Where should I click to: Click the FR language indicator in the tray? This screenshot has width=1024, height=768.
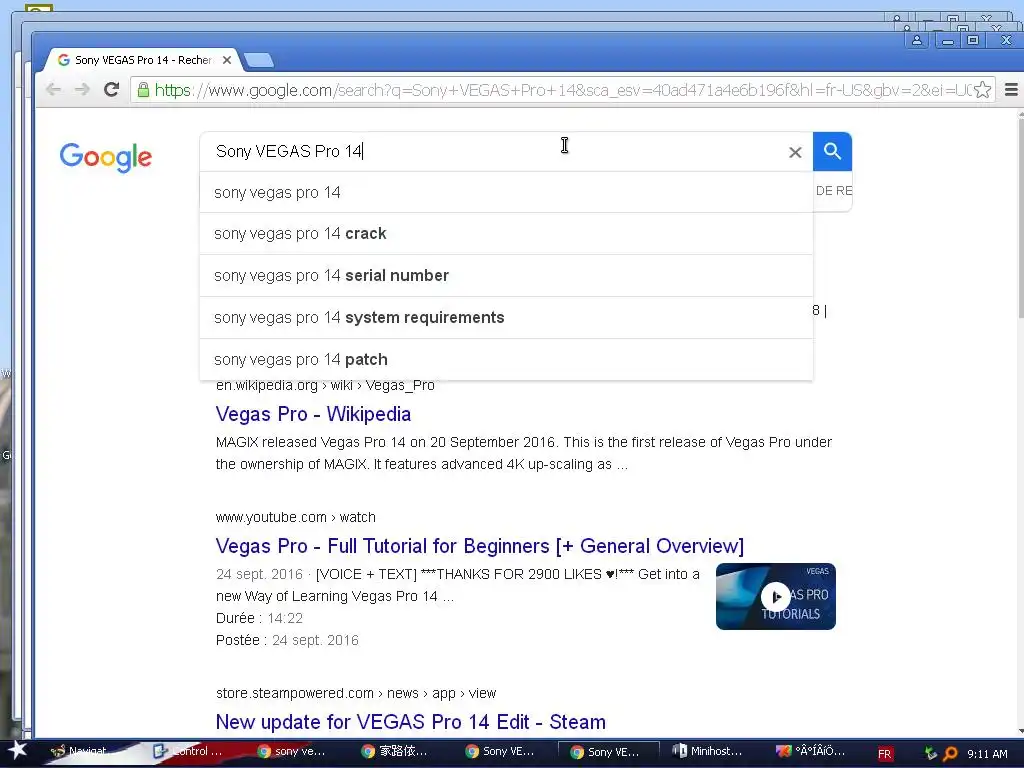coord(884,754)
